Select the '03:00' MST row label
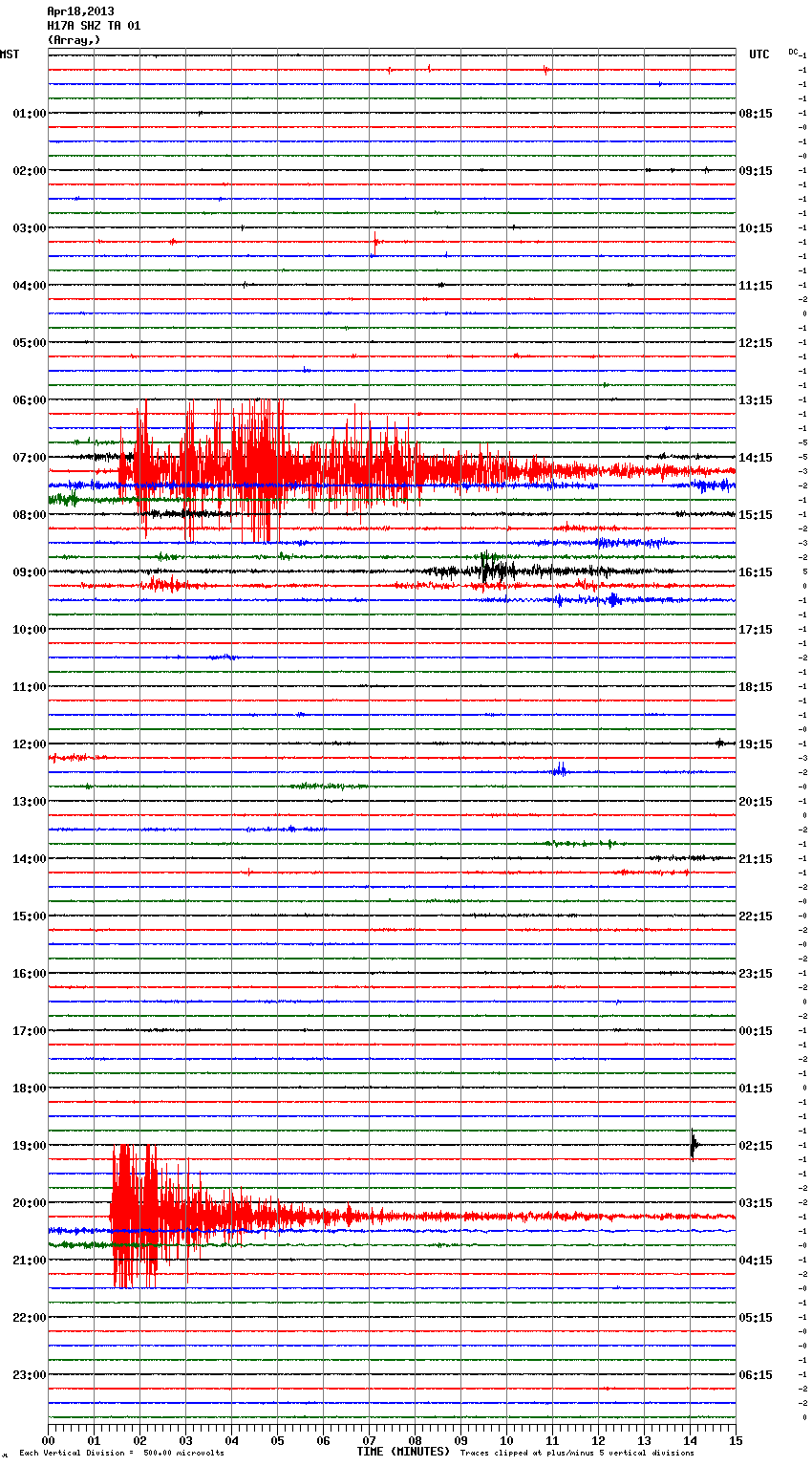 coord(30,228)
